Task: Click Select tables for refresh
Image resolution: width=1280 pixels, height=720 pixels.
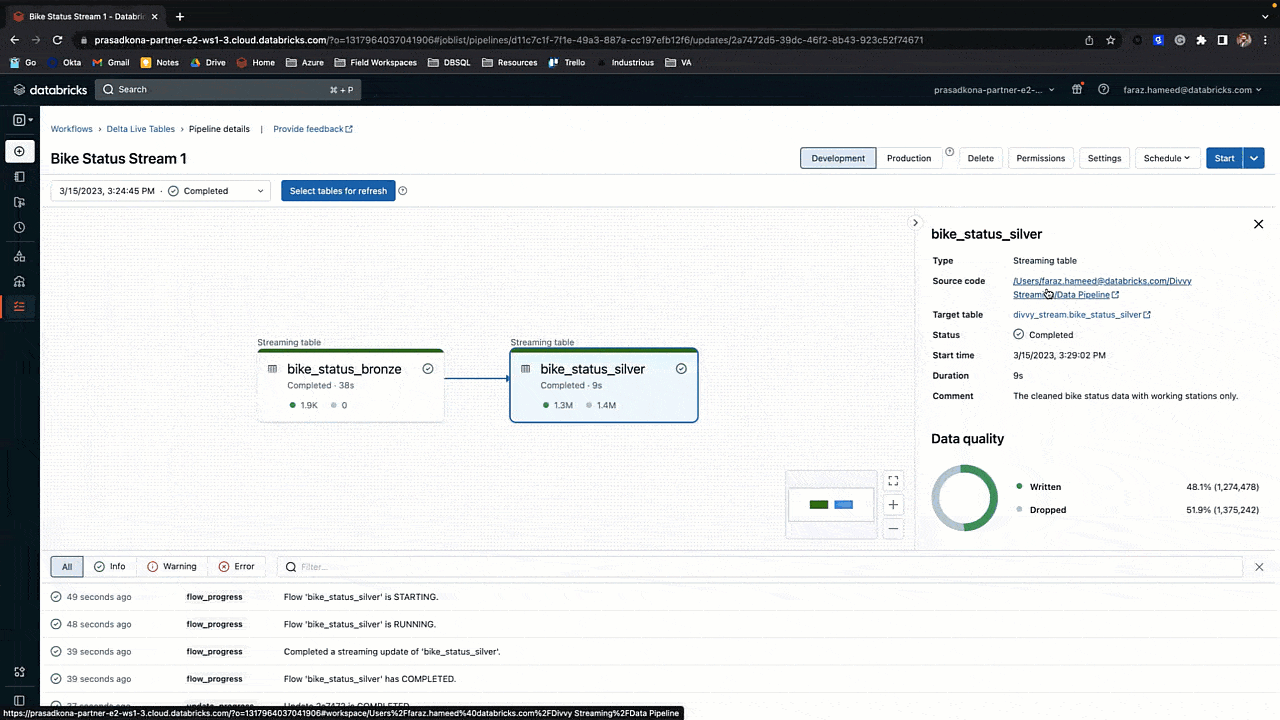Action: (338, 191)
